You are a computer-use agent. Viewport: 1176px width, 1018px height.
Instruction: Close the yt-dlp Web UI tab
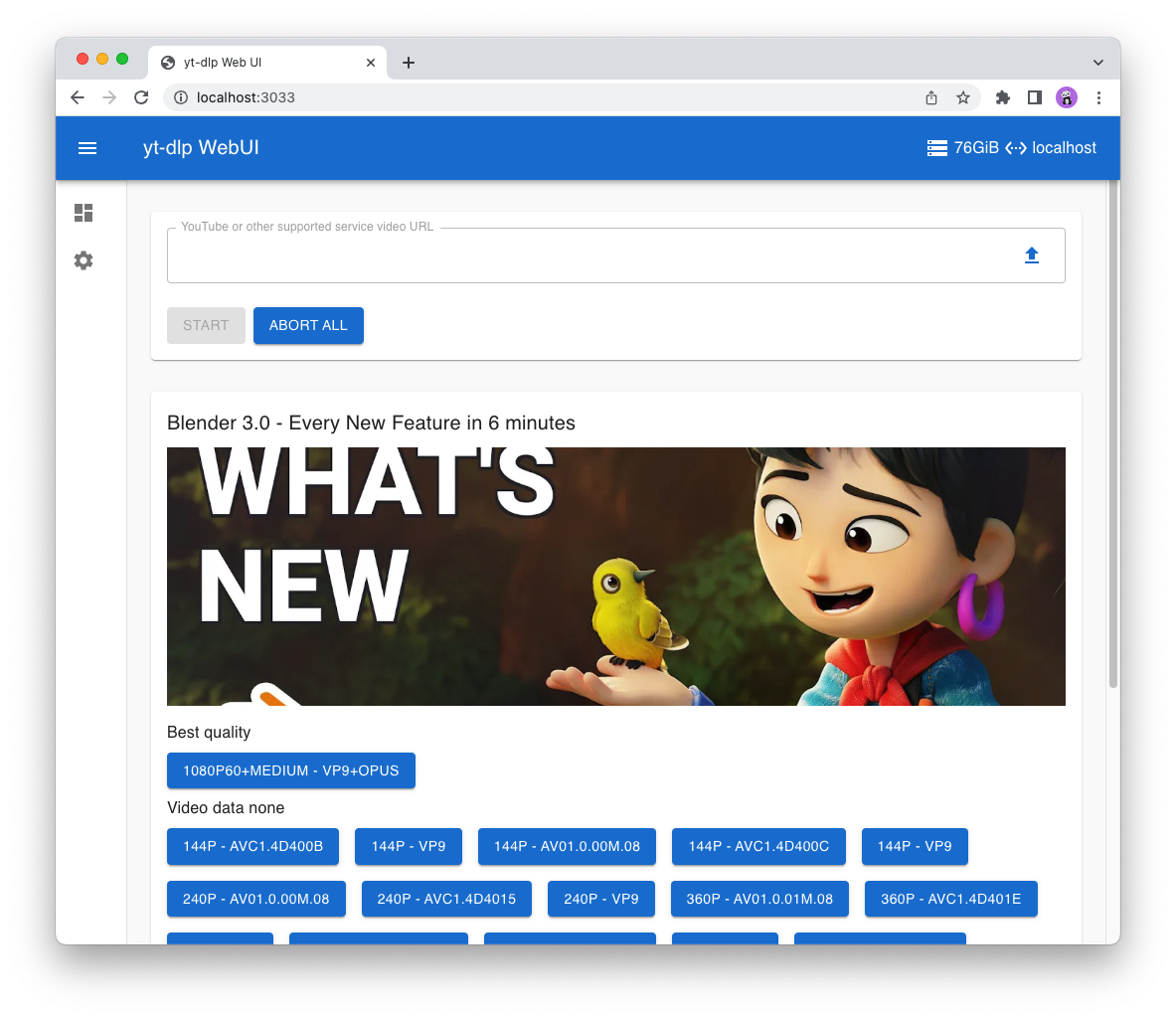(x=371, y=63)
